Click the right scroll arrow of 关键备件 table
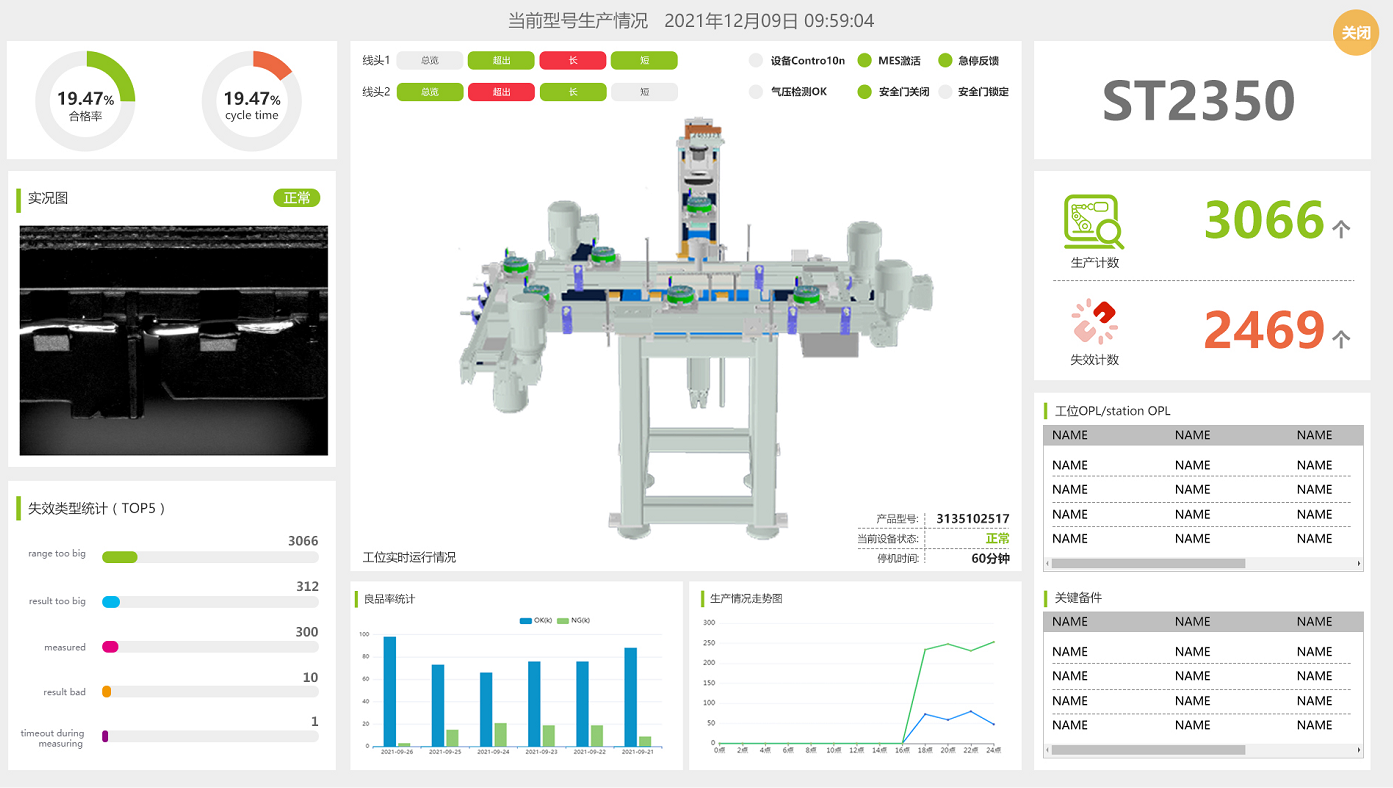1393x788 pixels. tap(1358, 750)
